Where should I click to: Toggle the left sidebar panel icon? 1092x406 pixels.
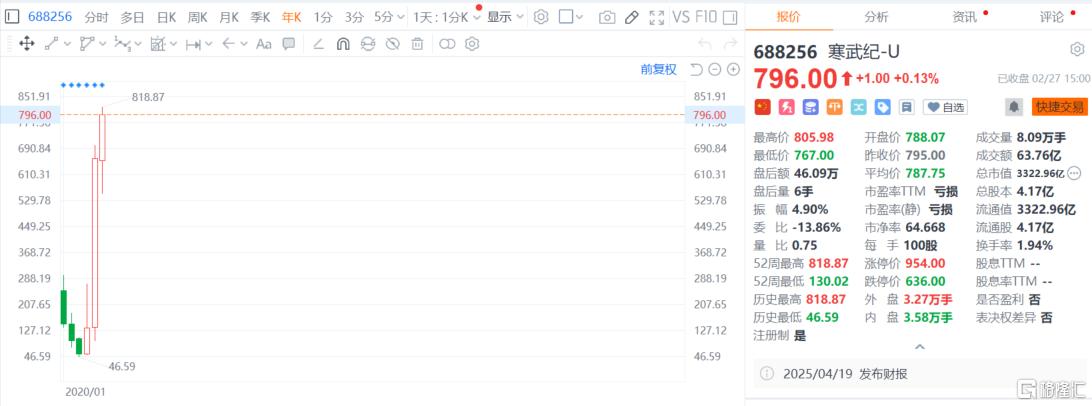(x=11, y=17)
